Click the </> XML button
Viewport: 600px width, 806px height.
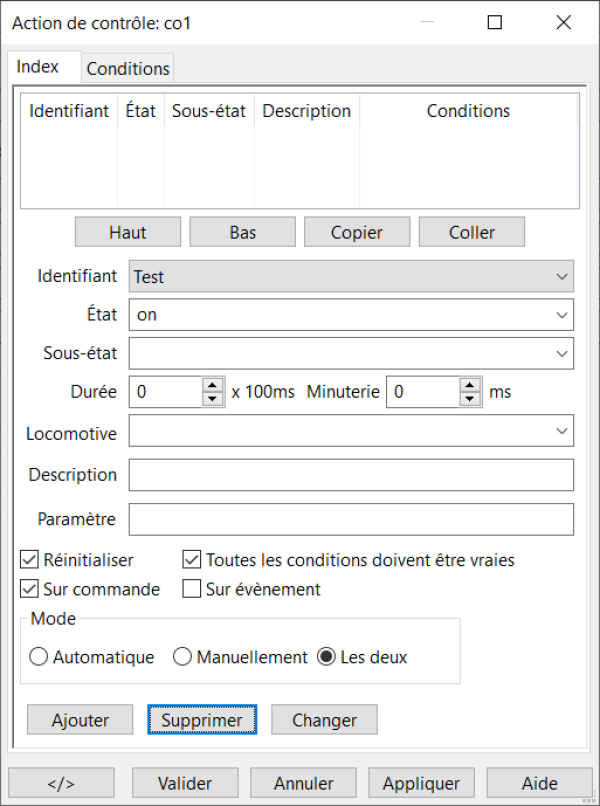61,783
